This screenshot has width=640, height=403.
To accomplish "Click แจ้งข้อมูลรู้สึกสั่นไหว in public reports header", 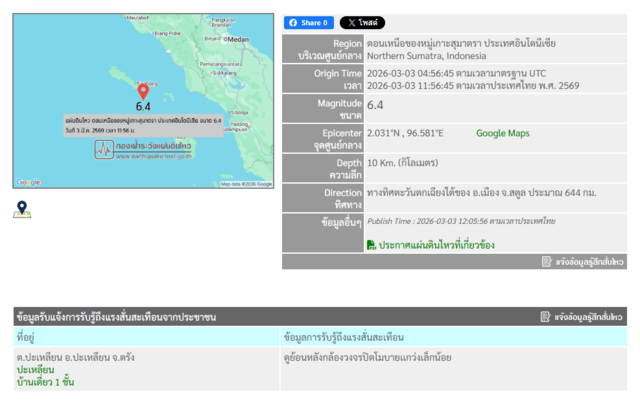I will pos(590,317).
